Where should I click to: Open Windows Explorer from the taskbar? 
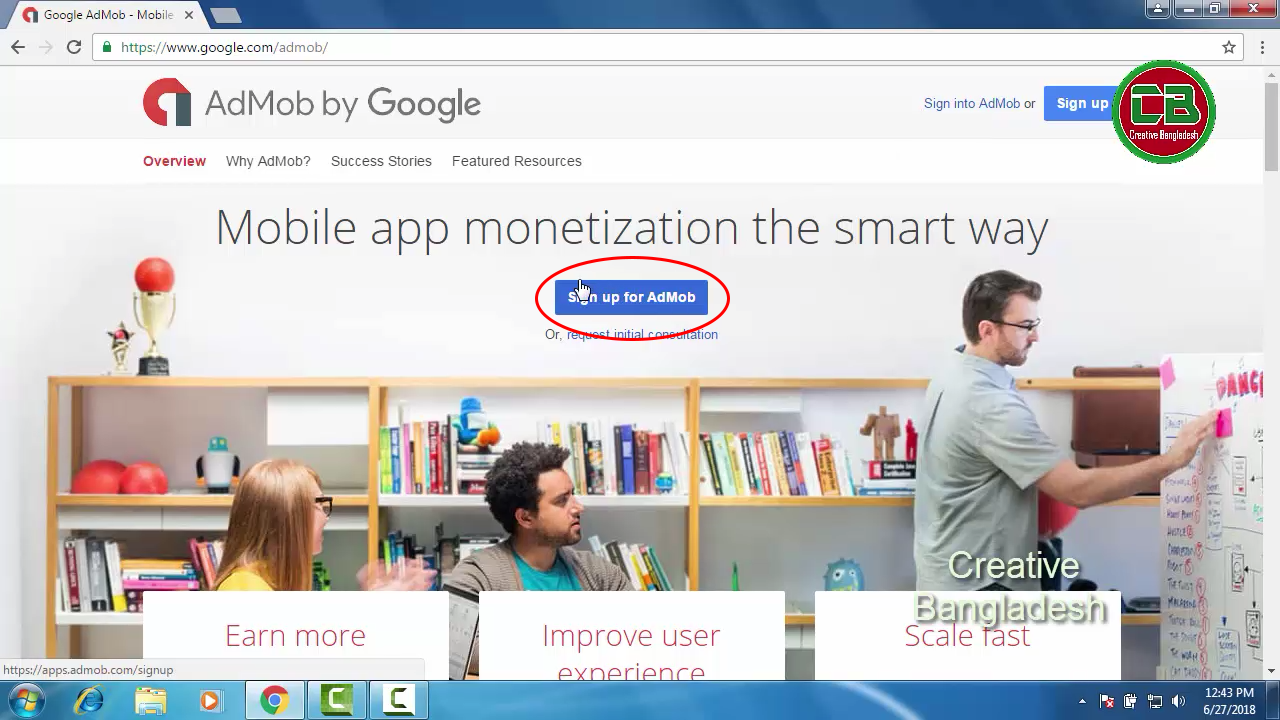[x=150, y=701]
